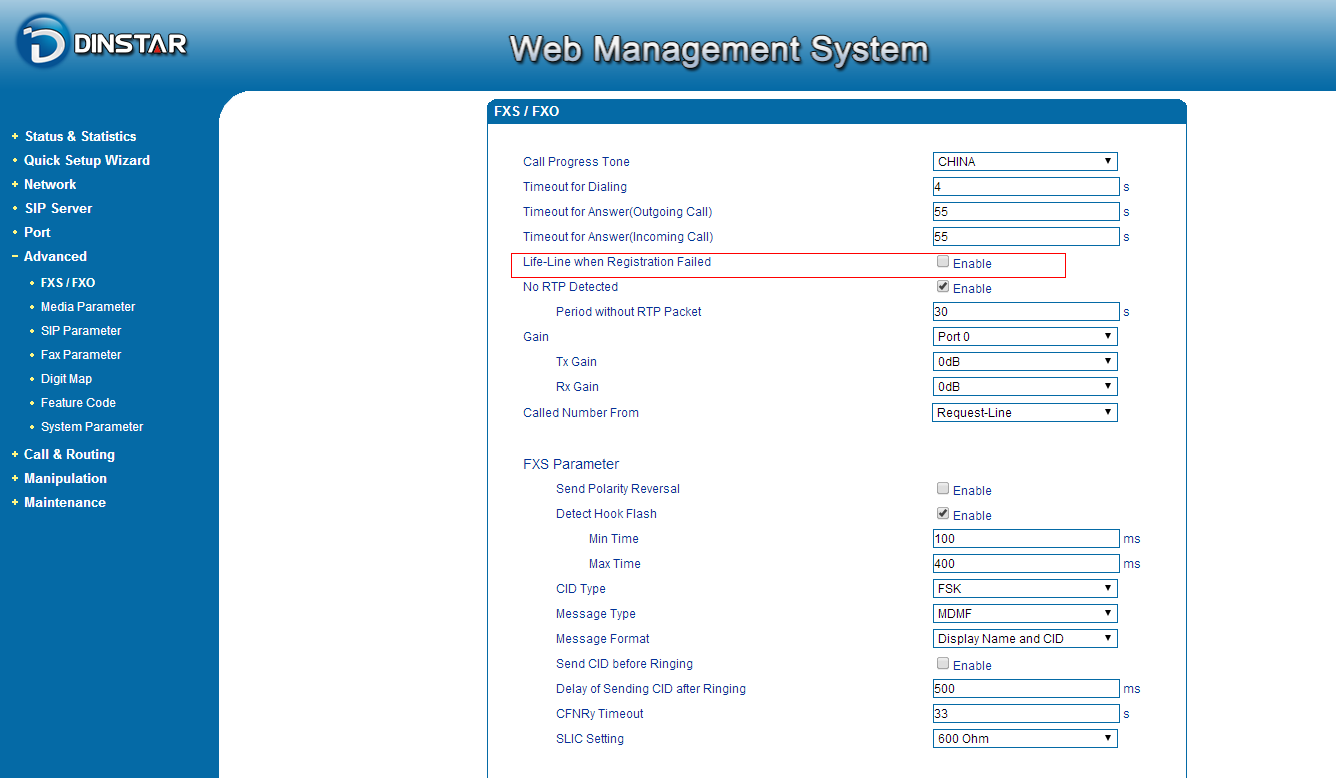Go to Media Parameter settings
The image size is (1336, 778).
click(88, 307)
